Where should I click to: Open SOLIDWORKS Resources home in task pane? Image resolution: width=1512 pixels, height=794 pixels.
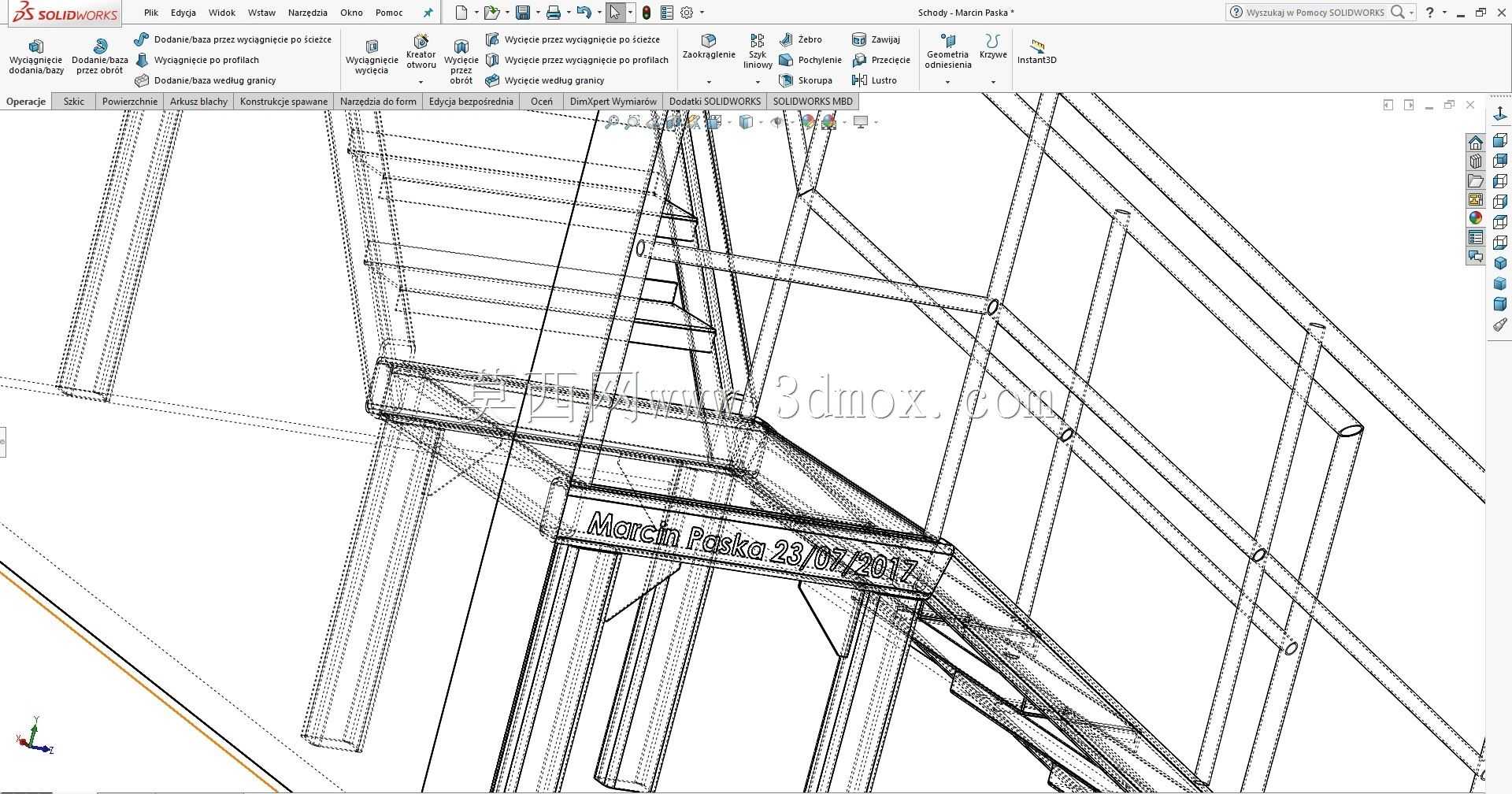tap(1476, 143)
